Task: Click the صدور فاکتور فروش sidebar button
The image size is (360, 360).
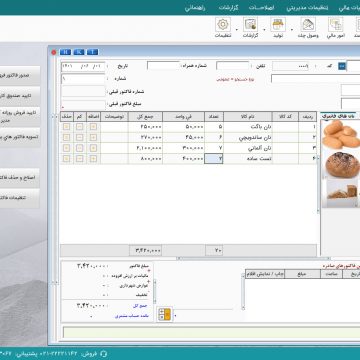Action: [x=20, y=75]
